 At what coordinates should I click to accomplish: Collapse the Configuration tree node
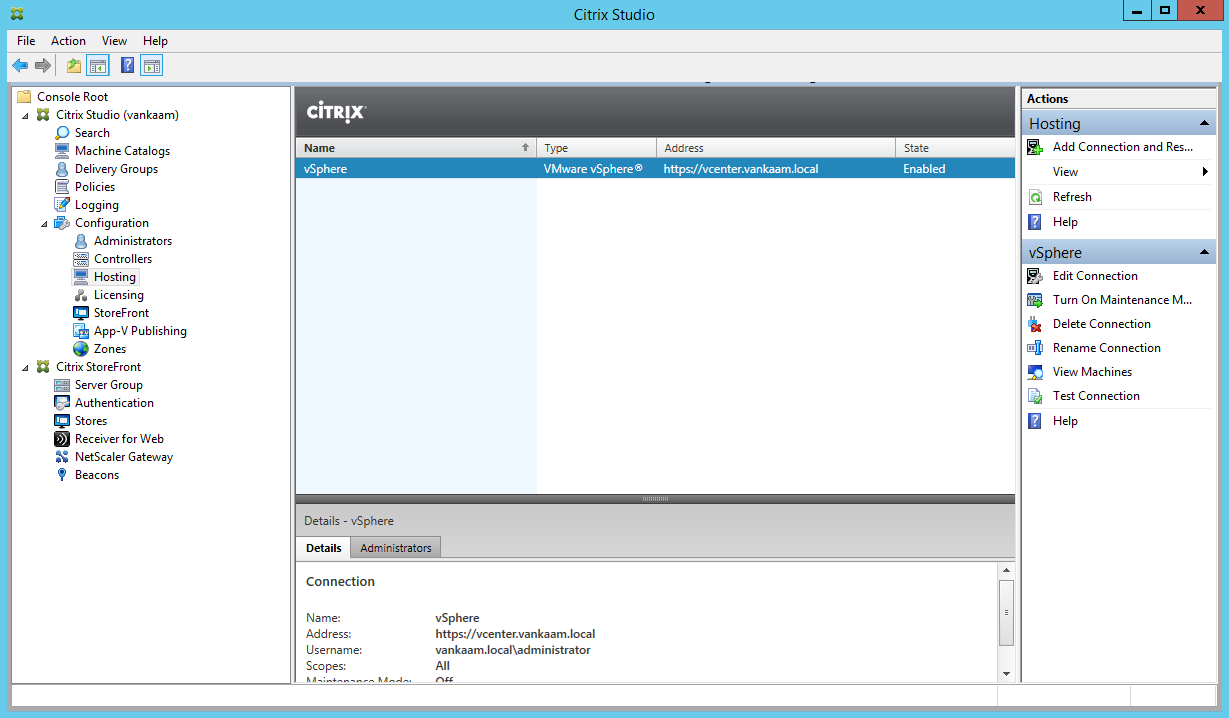[45, 224]
